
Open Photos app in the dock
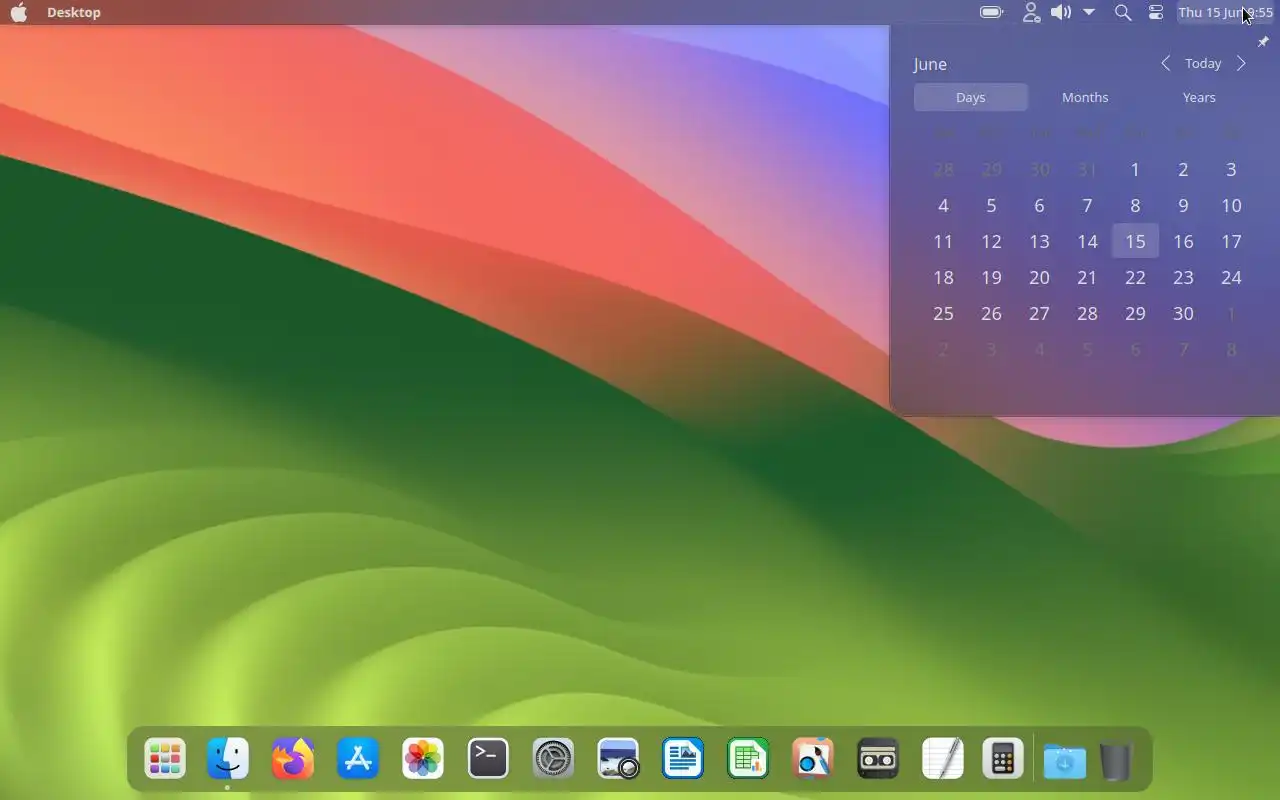pos(423,759)
